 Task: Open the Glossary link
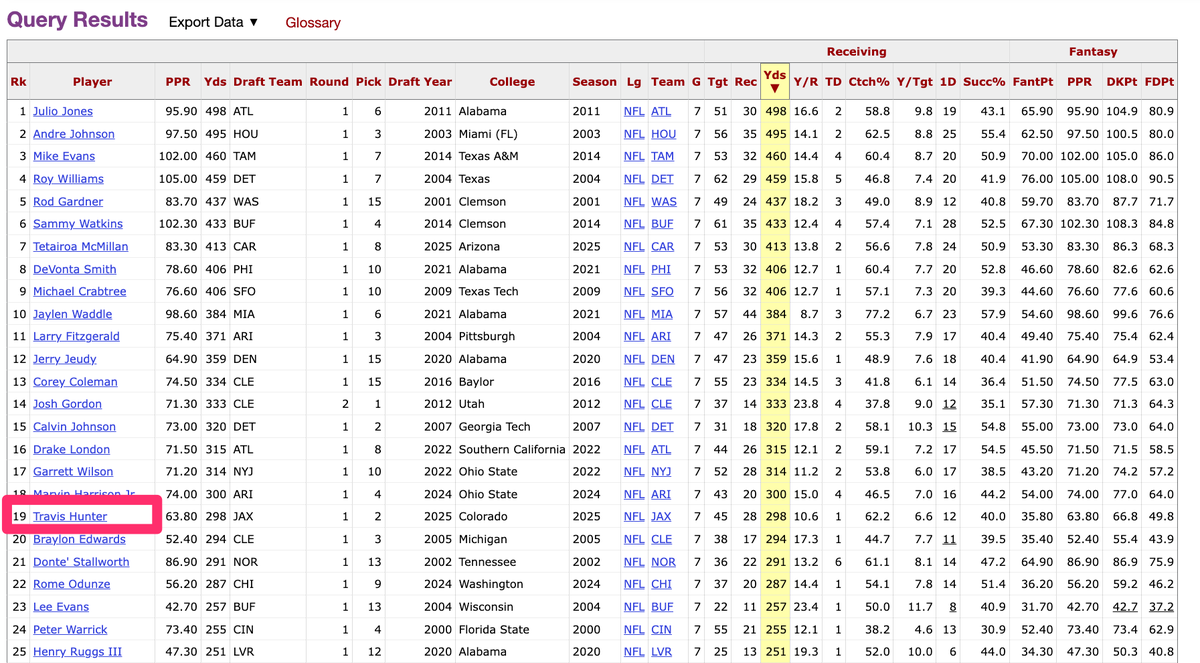tap(313, 22)
